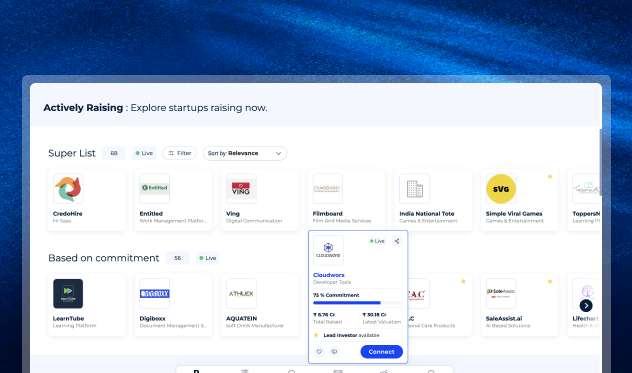Toggle the Live badge beside Based on commitment
Screen dimensions: 632x373
click(x=208, y=258)
